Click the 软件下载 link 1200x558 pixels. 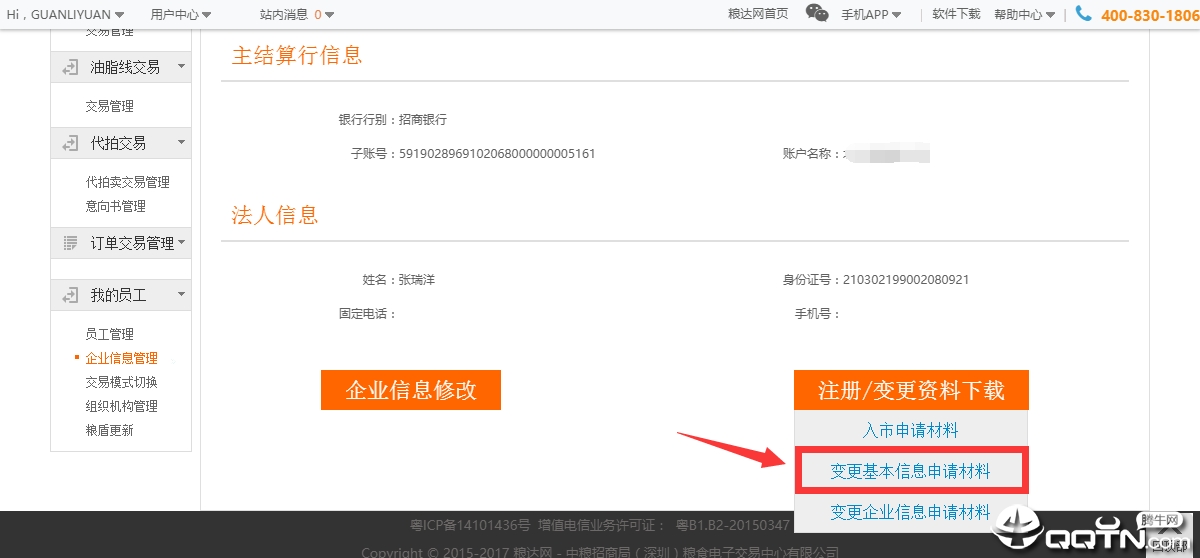pyautogui.click(x=956, y=14)
